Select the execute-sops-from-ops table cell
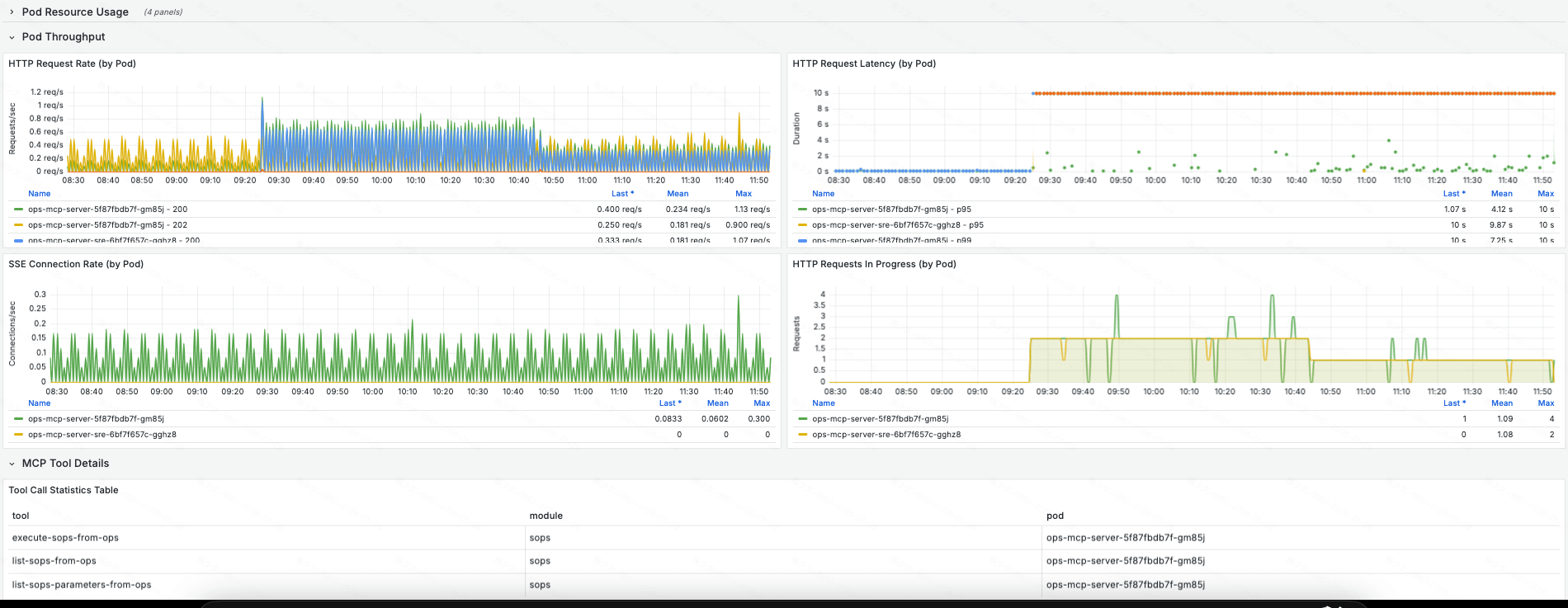Image resolution: width=1568 pixels, height=608 pixels. point(65,538)
